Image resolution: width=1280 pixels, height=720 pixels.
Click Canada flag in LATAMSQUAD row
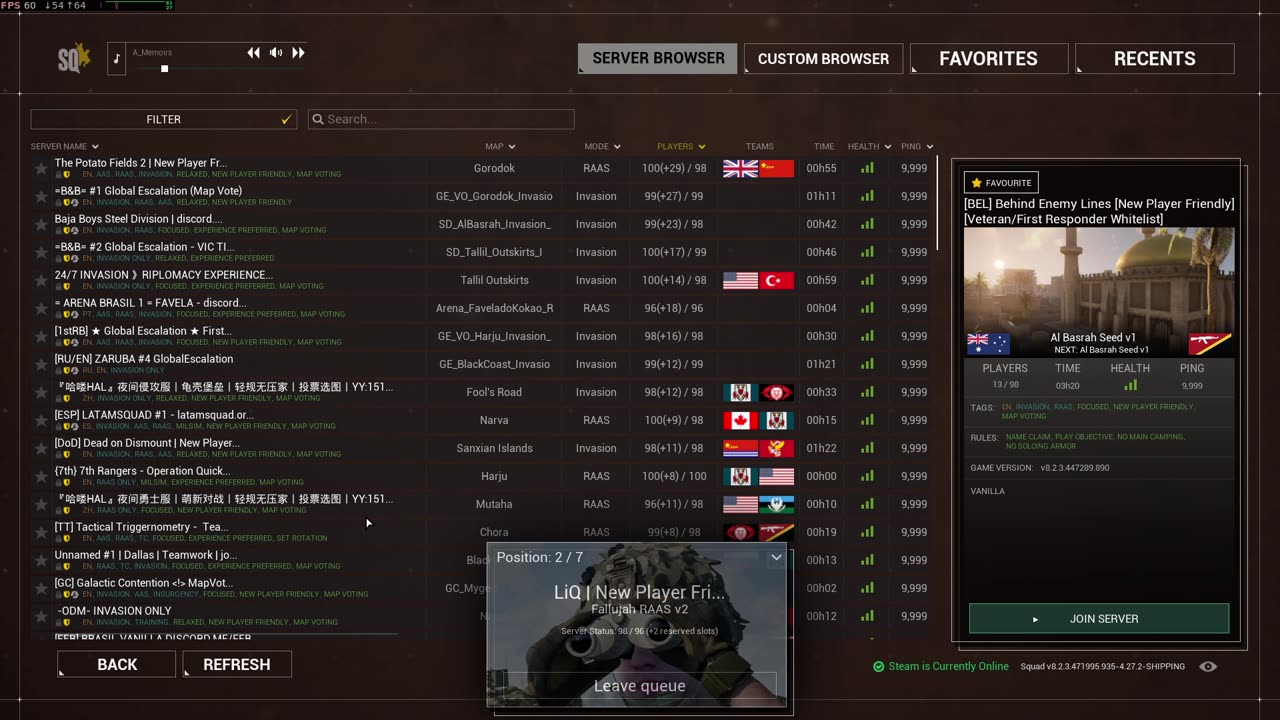point(740,420)
